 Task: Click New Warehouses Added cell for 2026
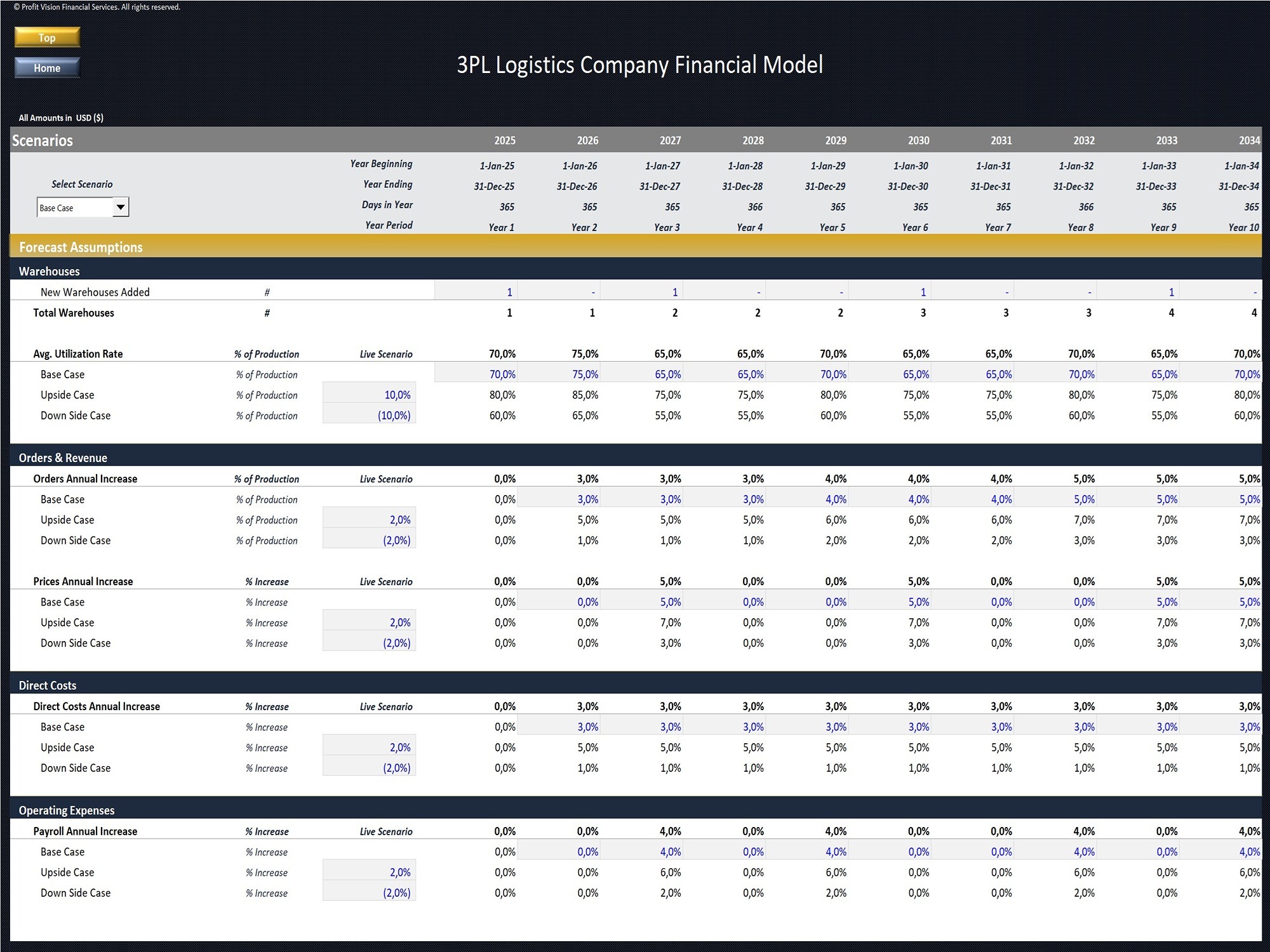pos(559,291)
